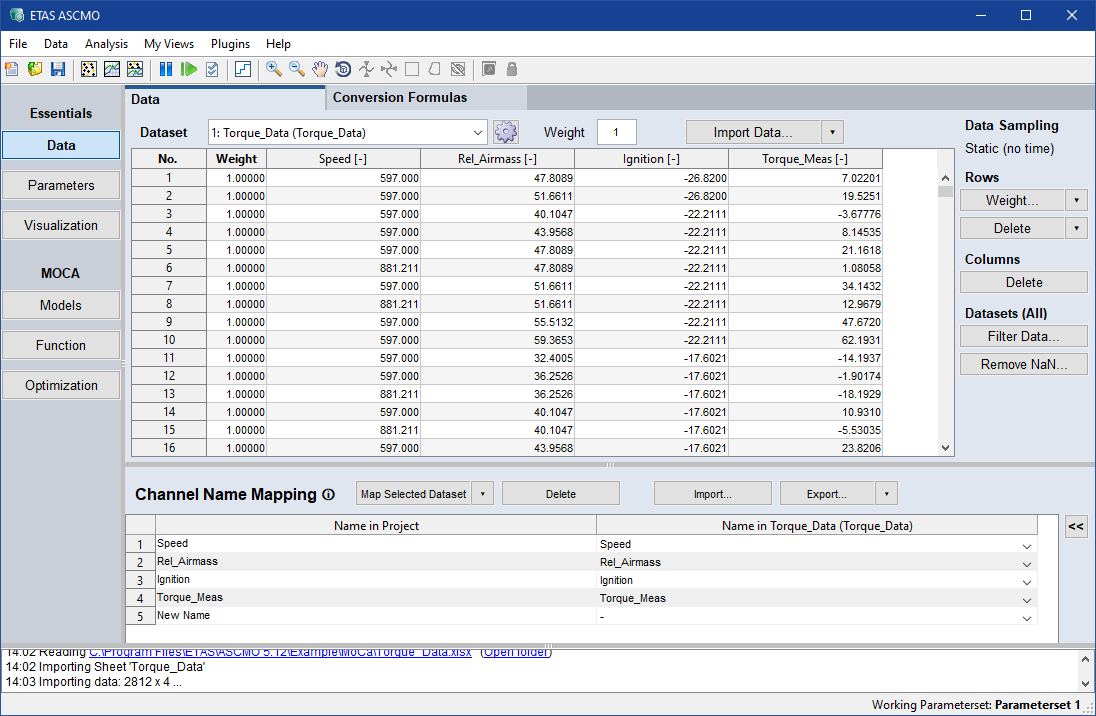1096x716 pixels.
Task: Open the scatter plot view icon
Action: (89, 69)
